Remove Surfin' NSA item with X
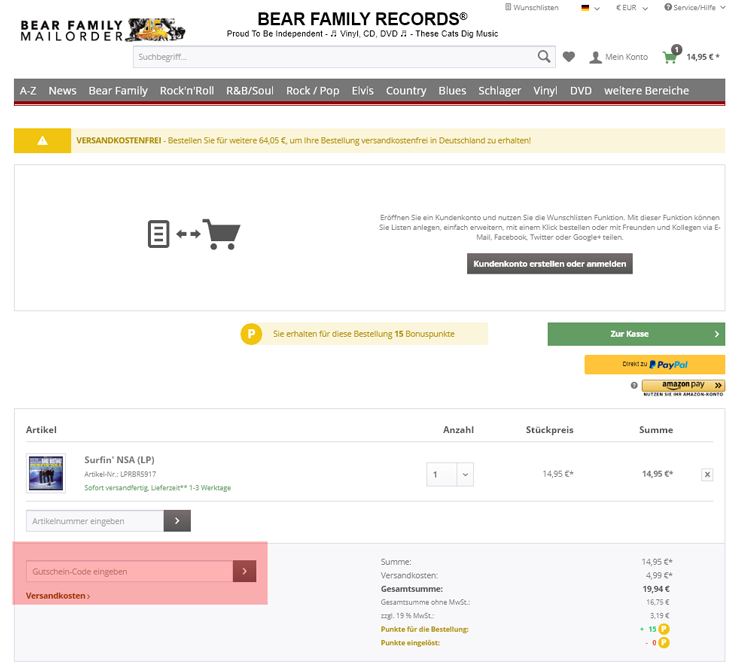 [707, 474]
